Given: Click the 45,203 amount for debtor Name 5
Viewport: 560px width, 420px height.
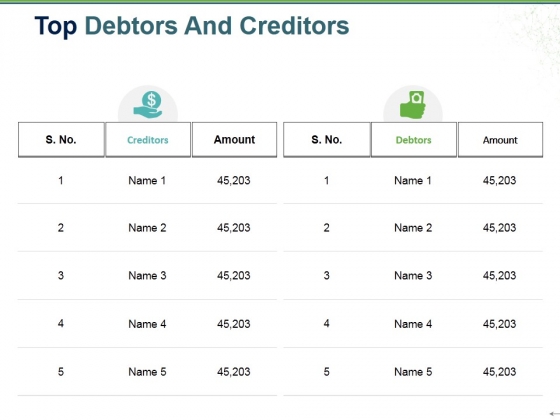Looking at the screenshot, I should 499,371.
